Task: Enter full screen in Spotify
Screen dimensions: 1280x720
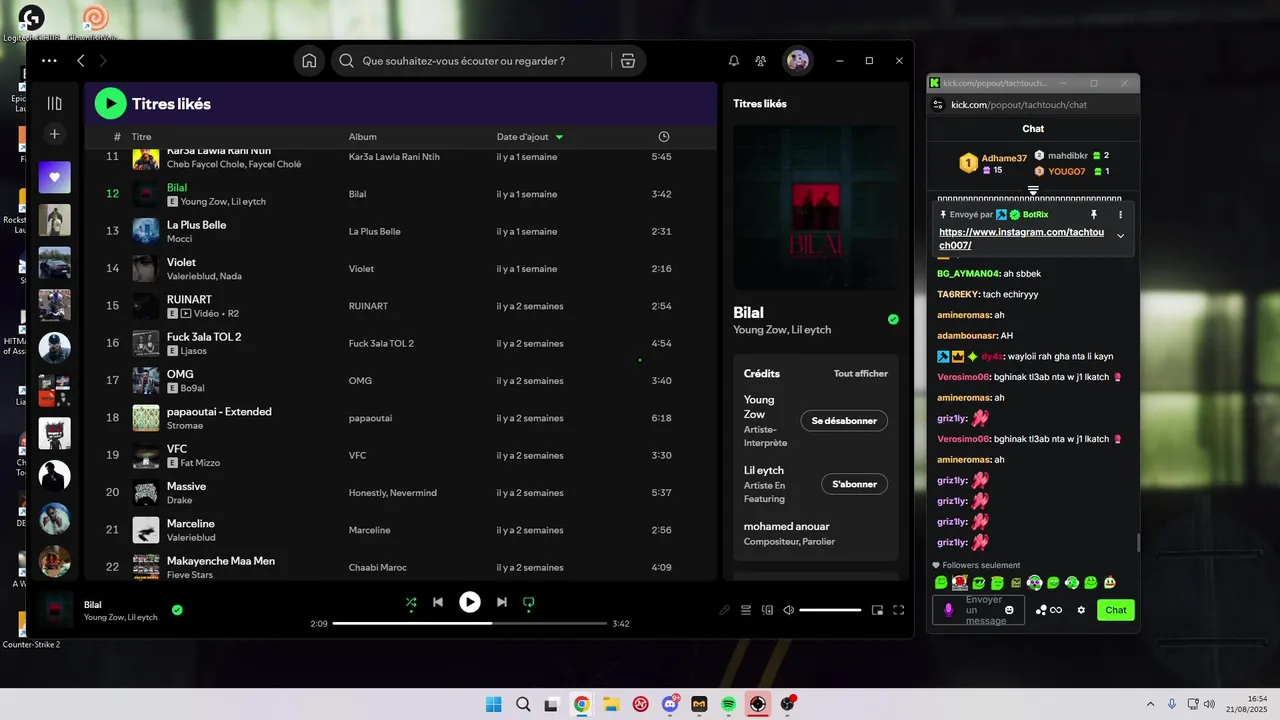Action: (898, 610)
